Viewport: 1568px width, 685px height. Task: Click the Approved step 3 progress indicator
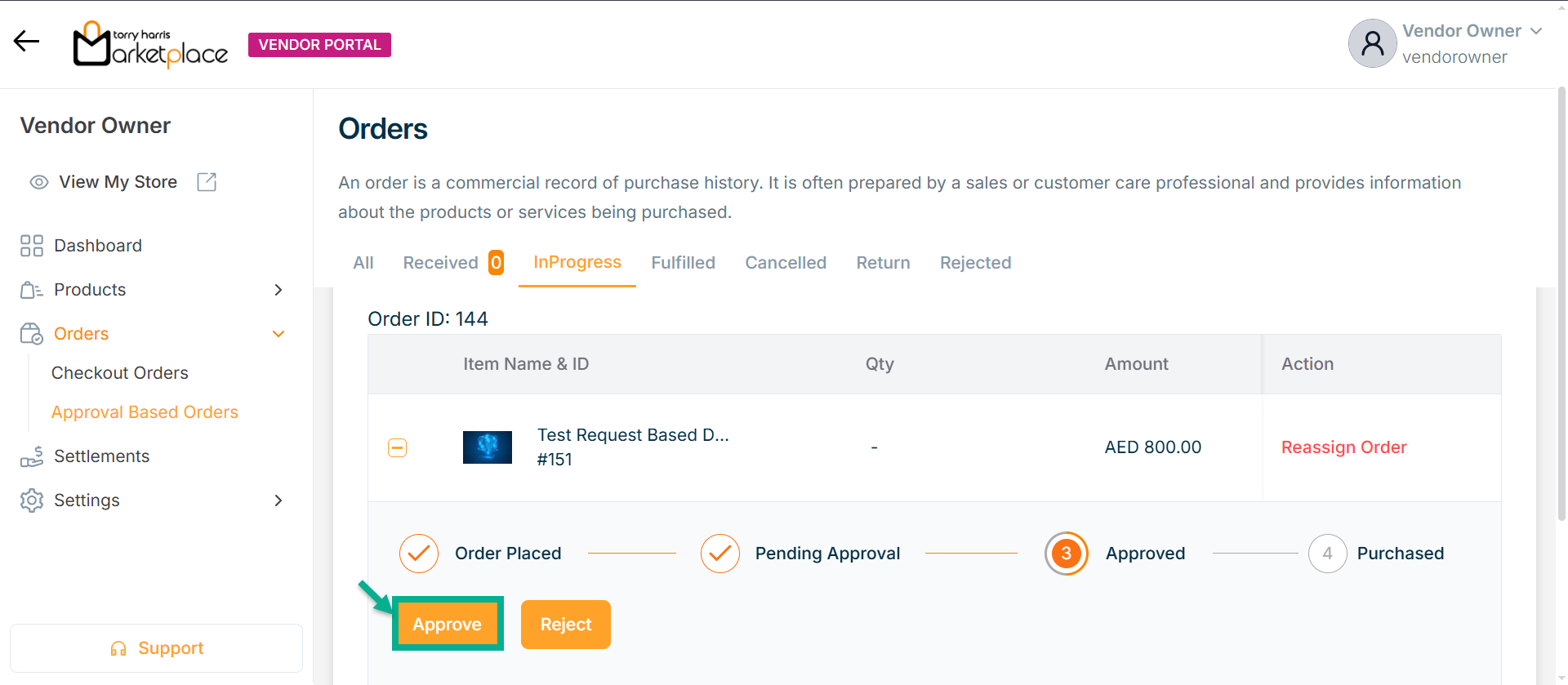pos(1066,554)
